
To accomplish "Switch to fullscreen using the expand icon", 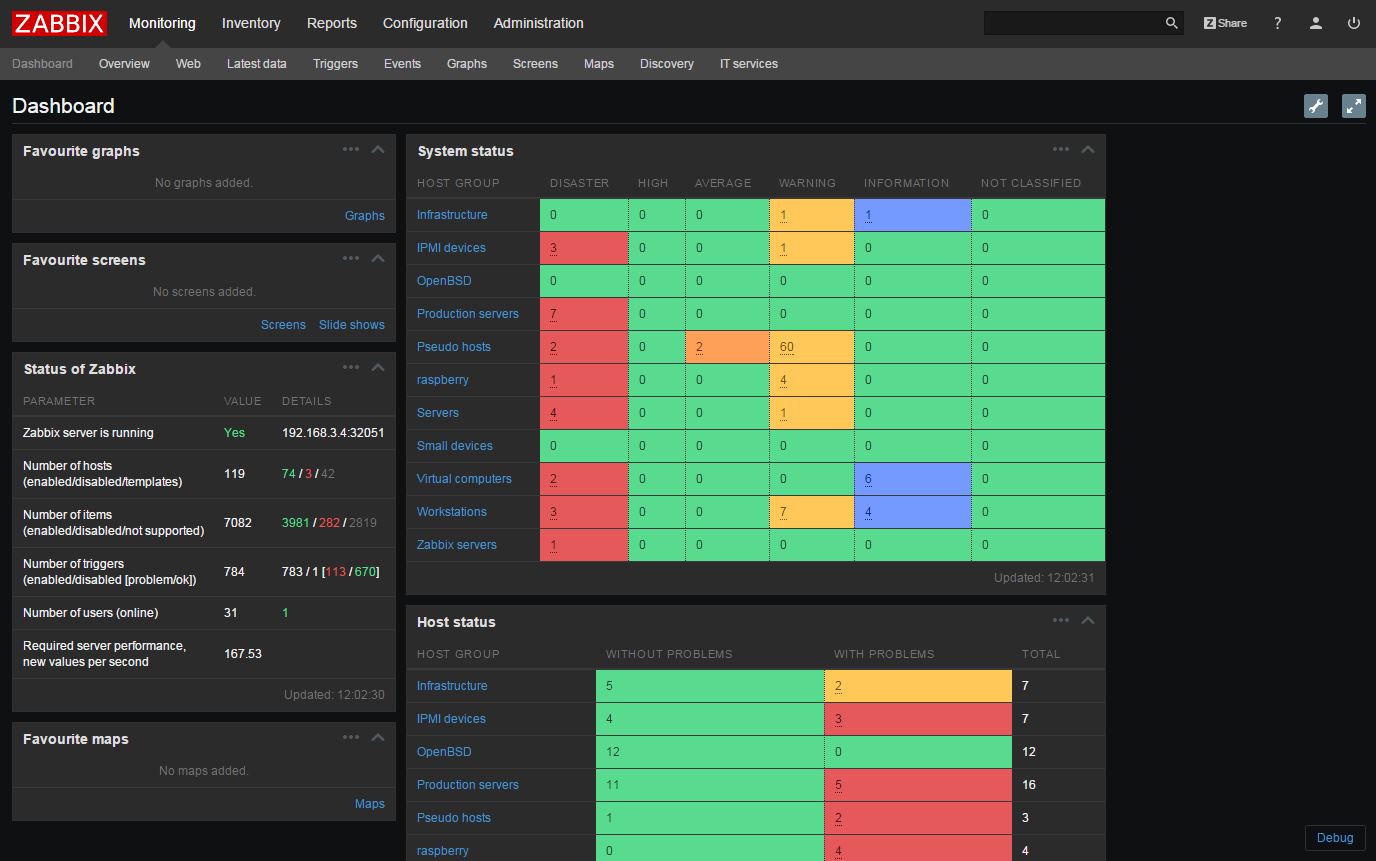I will [1354, 105].
